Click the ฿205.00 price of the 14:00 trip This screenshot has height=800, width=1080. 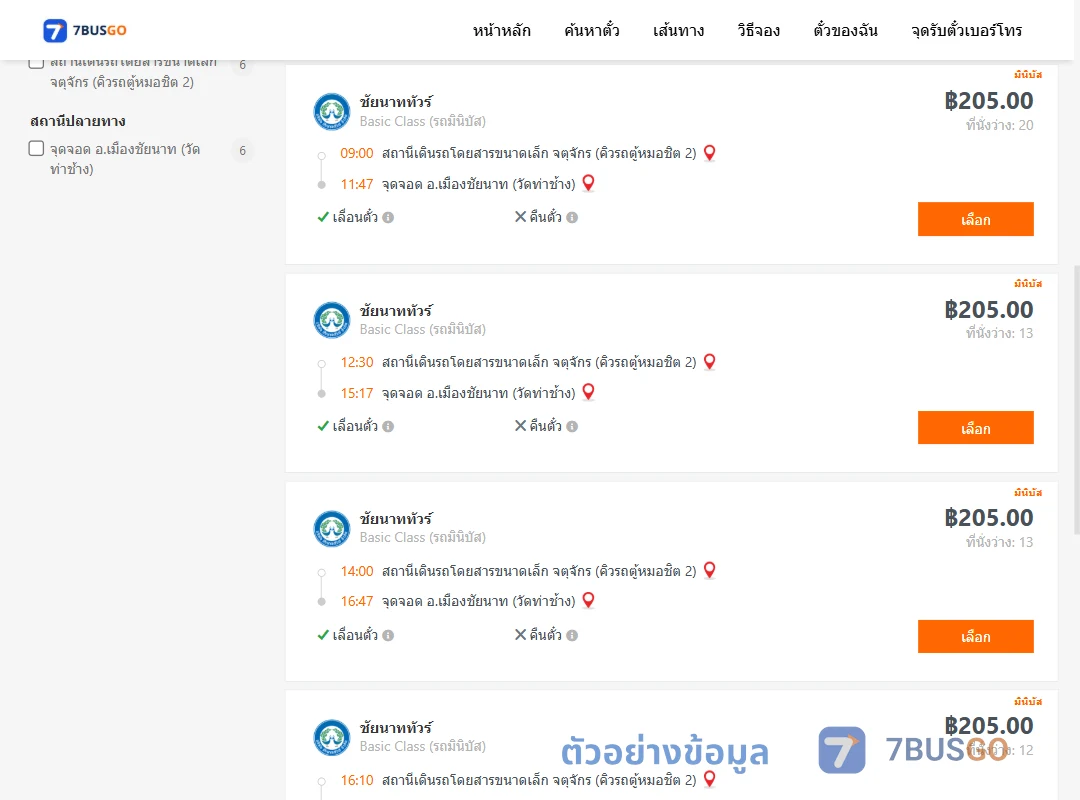(989, 518)
